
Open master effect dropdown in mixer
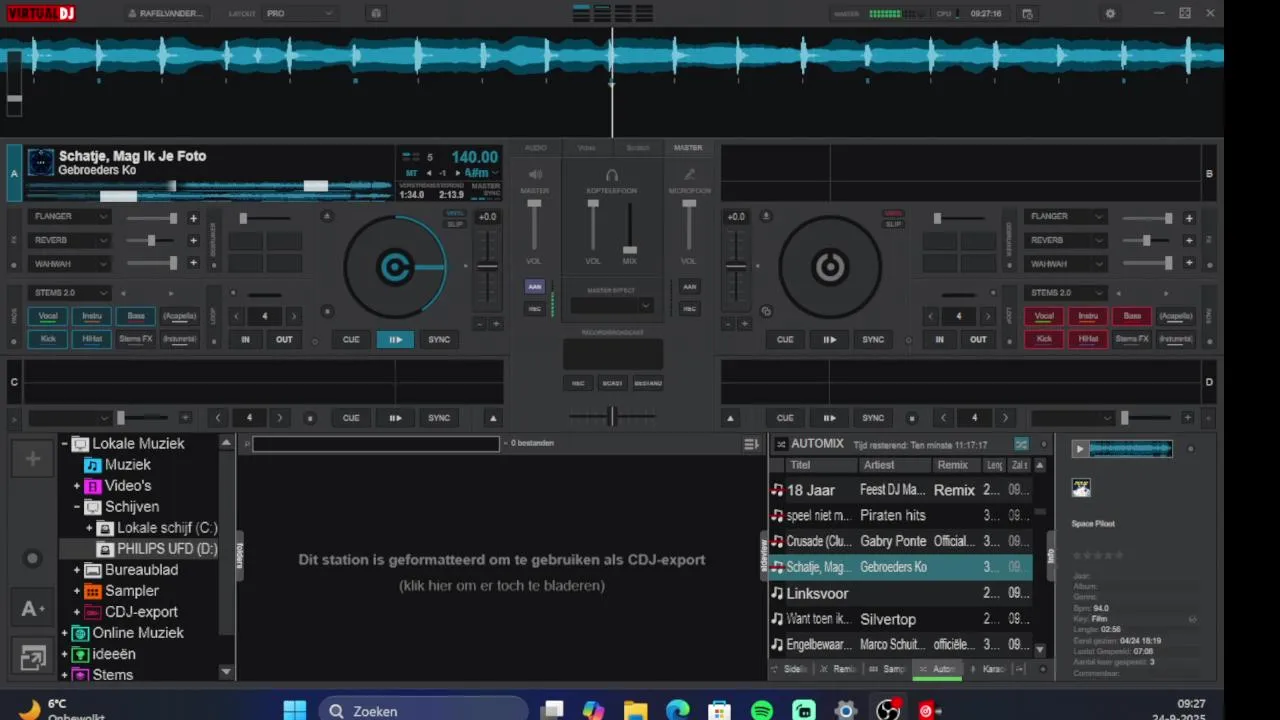pyautogui.click(x=612, y=306)
